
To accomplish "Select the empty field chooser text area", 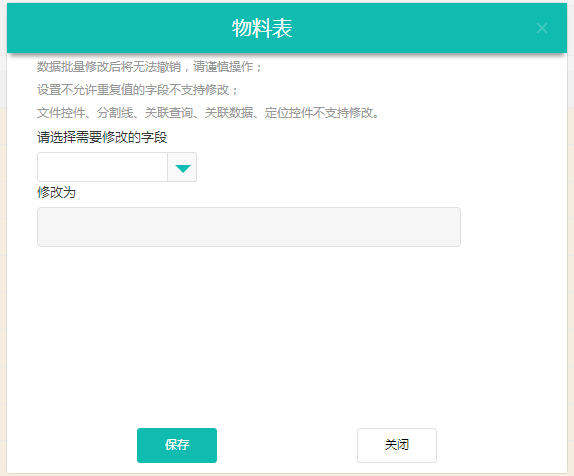I will pyautogui.click(x=102, y=167).
